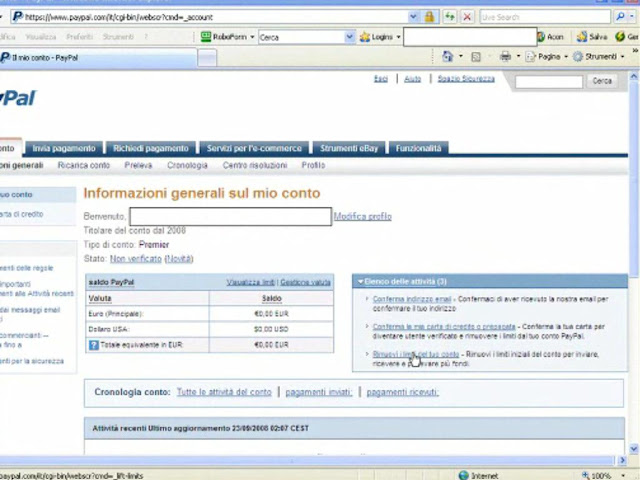640x480 pixels.
Task: Click the horizontal scrollbar right arrow
Action: pyautogui.click(x=622, y=460)
